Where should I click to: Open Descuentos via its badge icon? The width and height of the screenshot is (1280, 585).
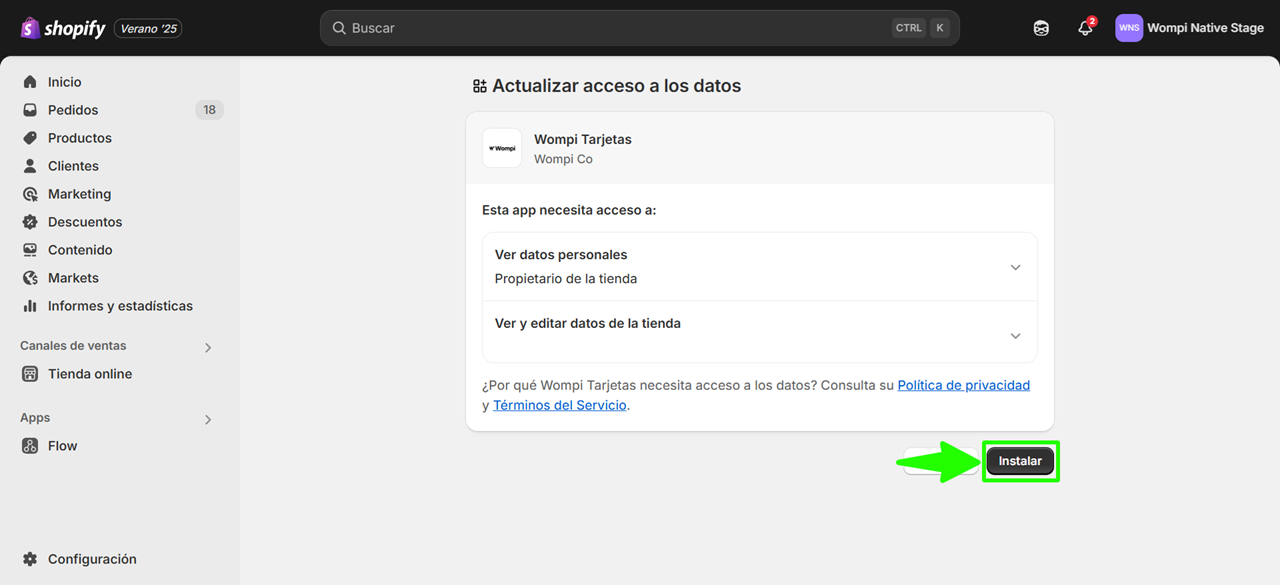pos(30,222)
